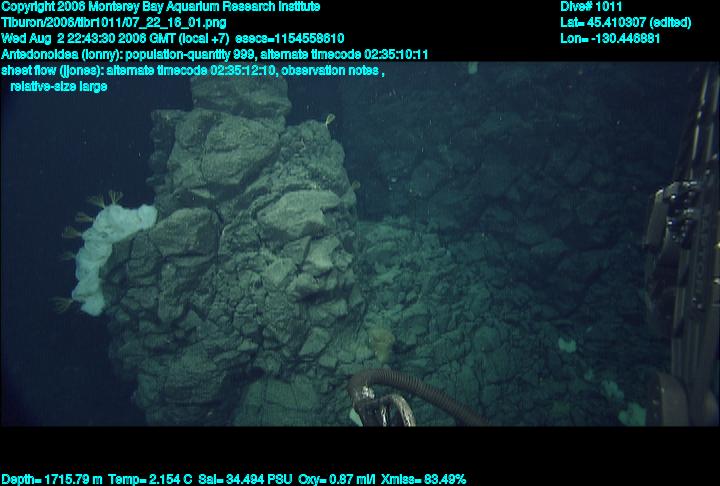The image size is (720, 486).
Task: Select the sheet flow (jjones) annotation line
Action: point(192,70)
